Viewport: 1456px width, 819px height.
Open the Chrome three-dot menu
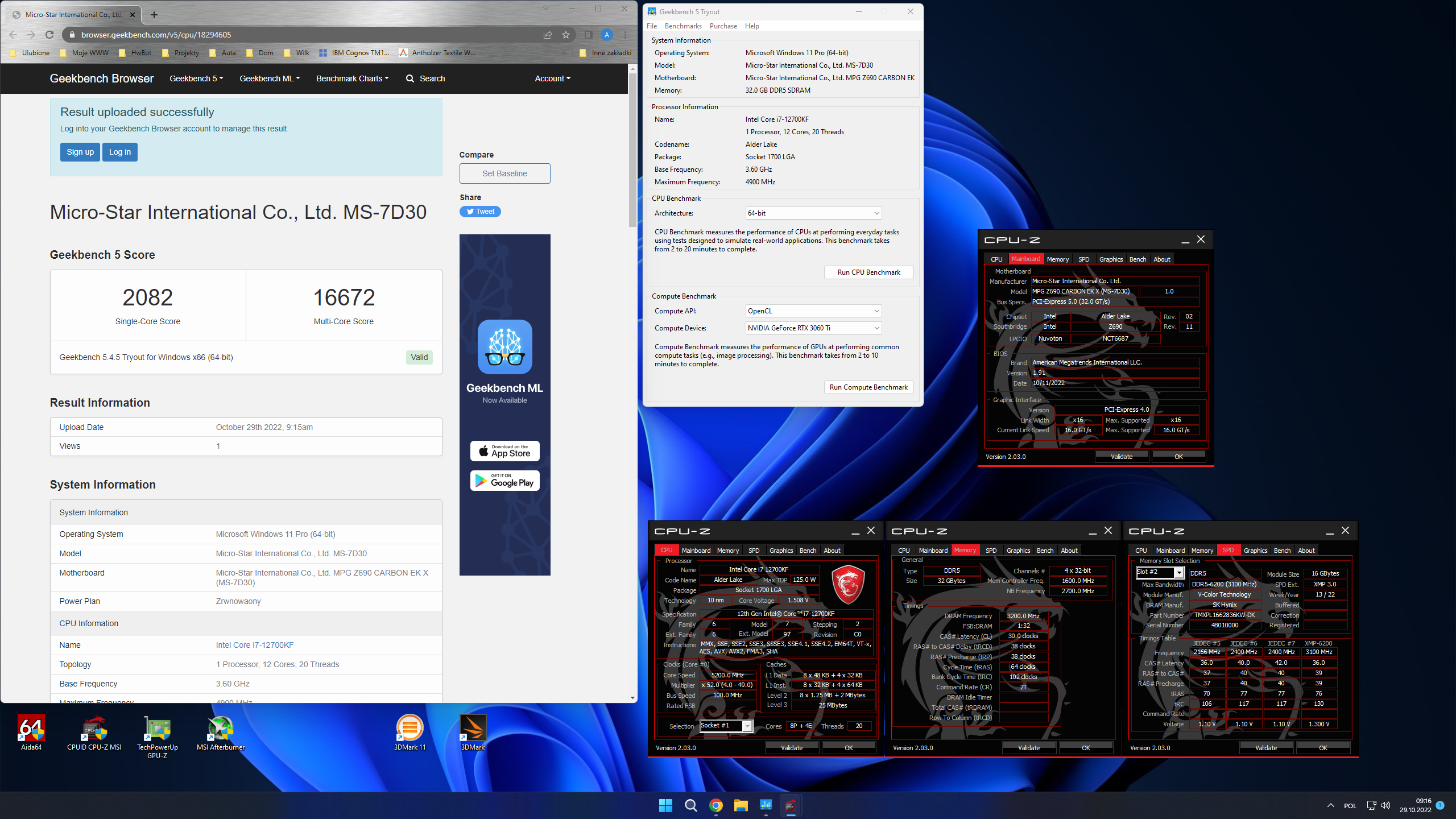click(625, 35)
